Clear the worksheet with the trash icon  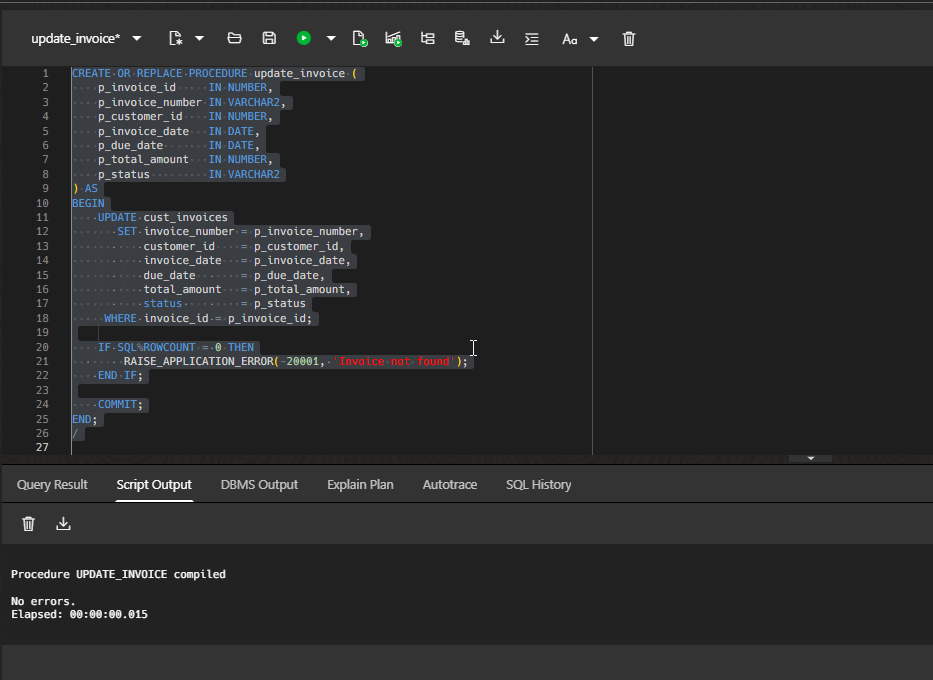(628, 38)
